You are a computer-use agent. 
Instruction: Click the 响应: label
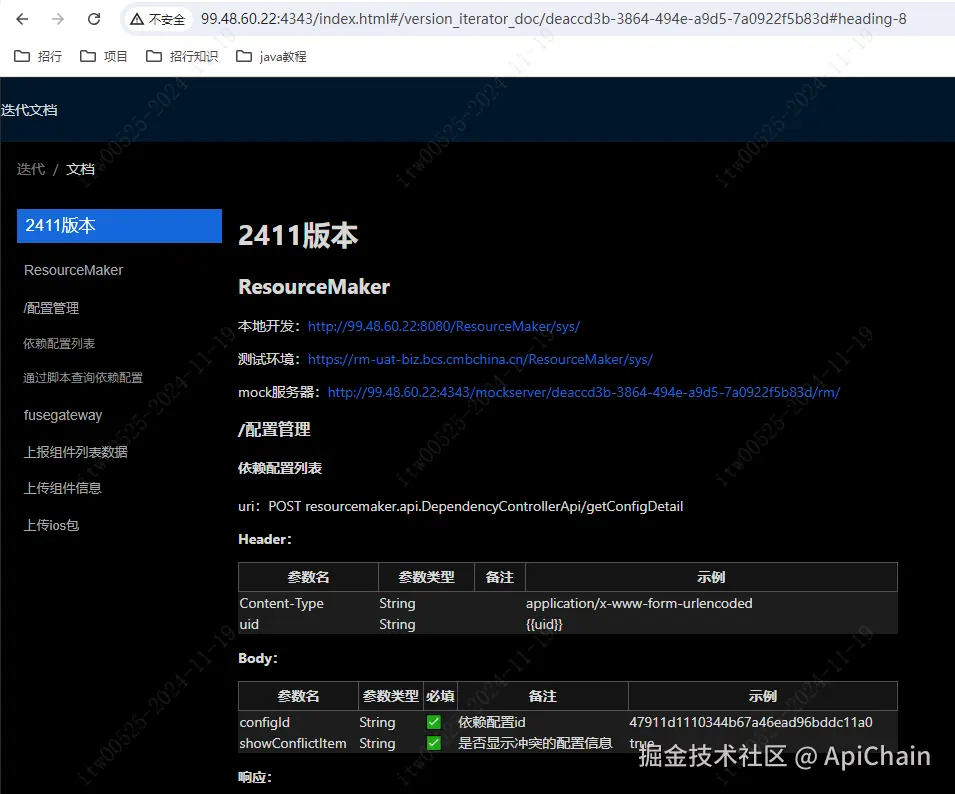point(255,777)
